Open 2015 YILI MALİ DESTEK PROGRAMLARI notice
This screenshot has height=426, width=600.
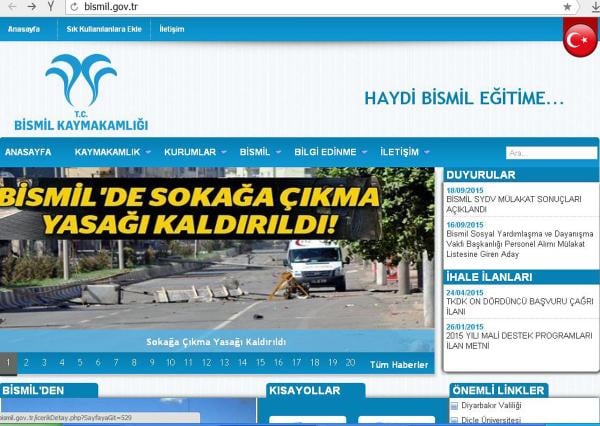pos(519,341)
